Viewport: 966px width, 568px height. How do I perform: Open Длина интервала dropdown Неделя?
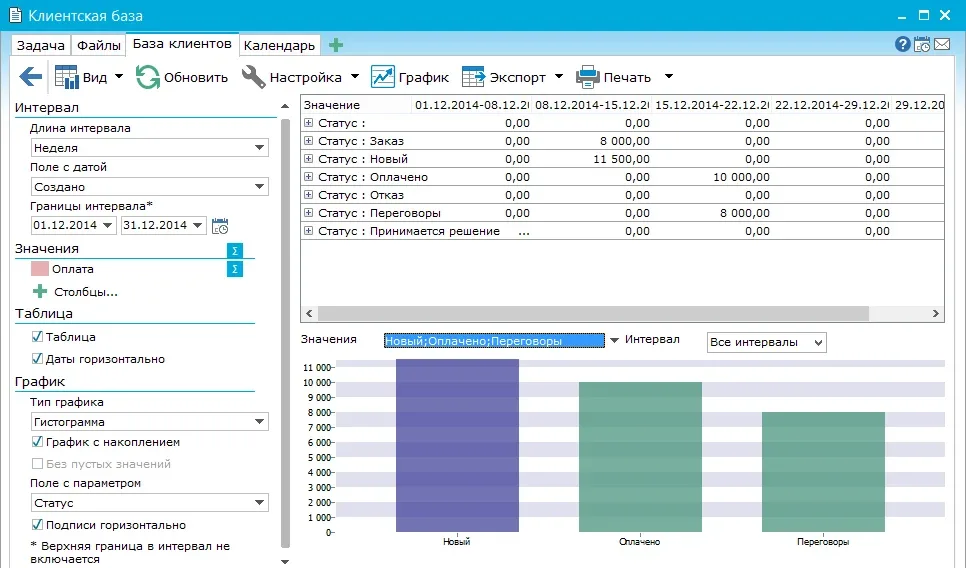[x=150, y=148]
